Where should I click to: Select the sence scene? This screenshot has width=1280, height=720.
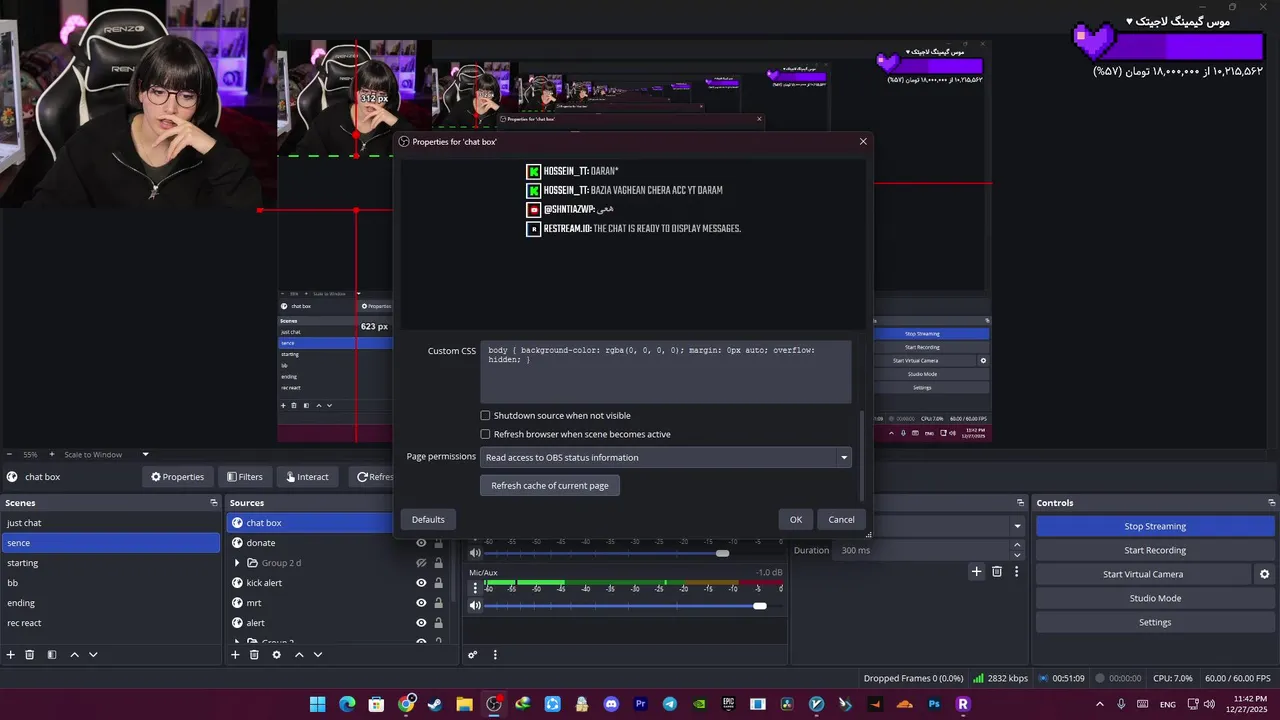point(110,543)
